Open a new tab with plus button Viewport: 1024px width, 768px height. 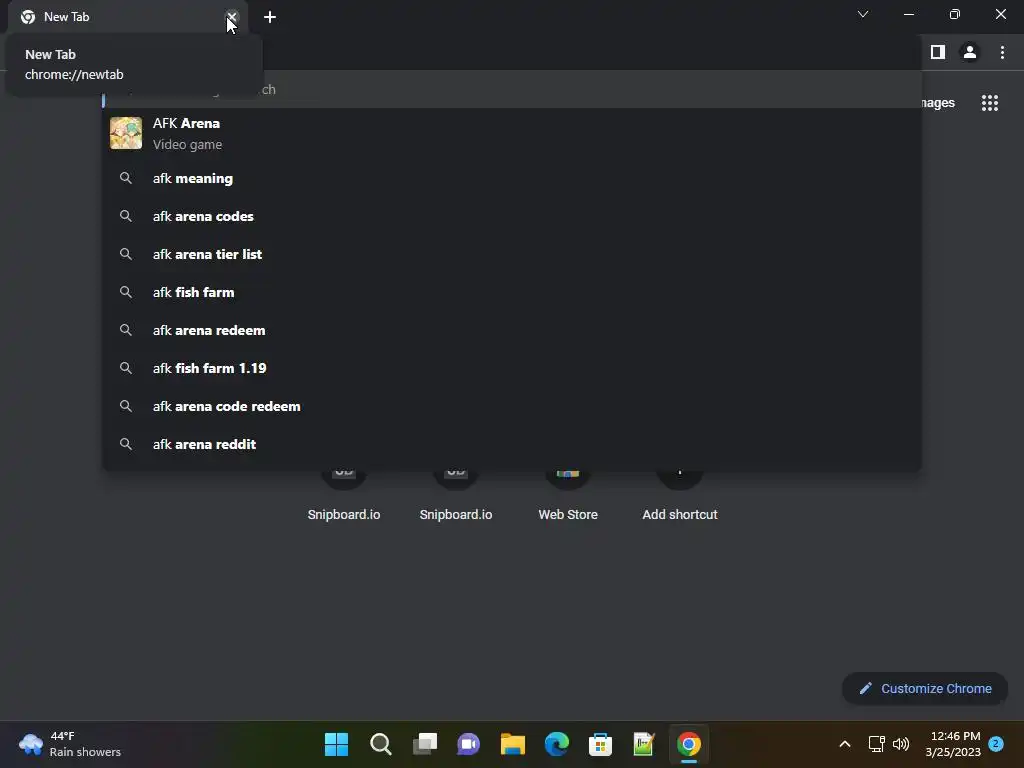[x=270, y=17]
